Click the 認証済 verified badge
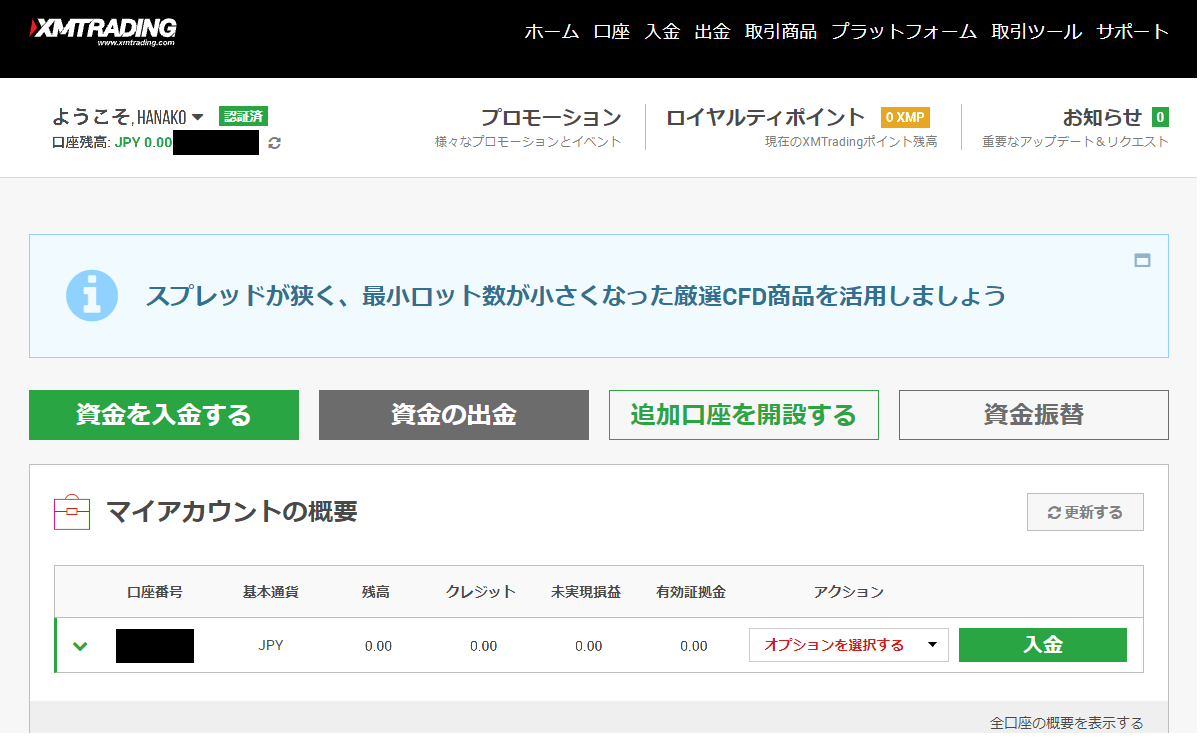 pos(243,116)
